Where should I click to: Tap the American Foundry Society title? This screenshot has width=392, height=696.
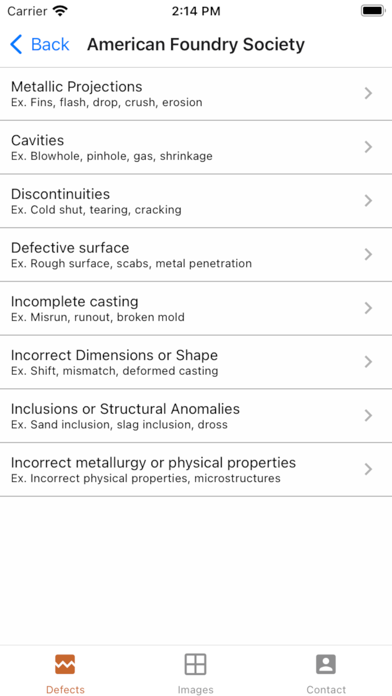pos(196,44)
